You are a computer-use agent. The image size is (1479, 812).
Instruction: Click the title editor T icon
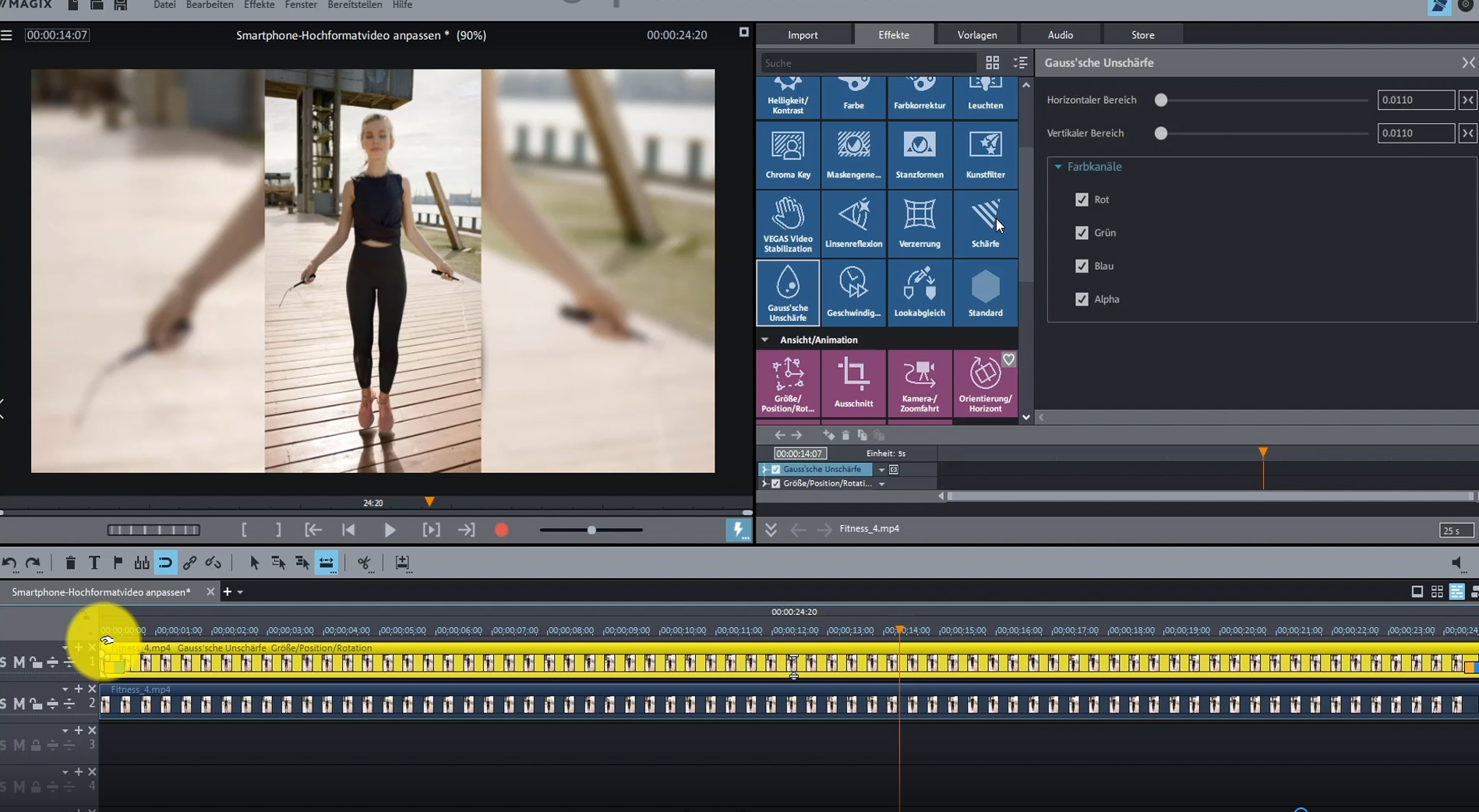94,563
